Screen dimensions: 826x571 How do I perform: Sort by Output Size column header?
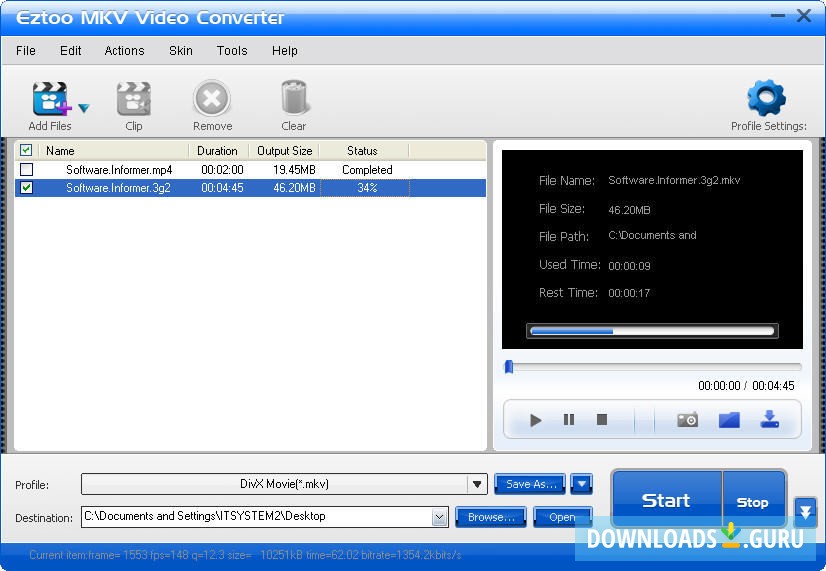point(284,151)
